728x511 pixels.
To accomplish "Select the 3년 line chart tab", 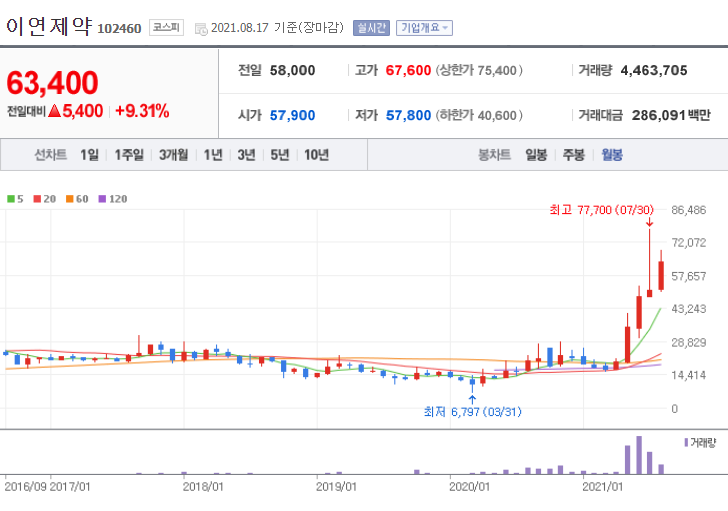I will click(x=246, y=155).
